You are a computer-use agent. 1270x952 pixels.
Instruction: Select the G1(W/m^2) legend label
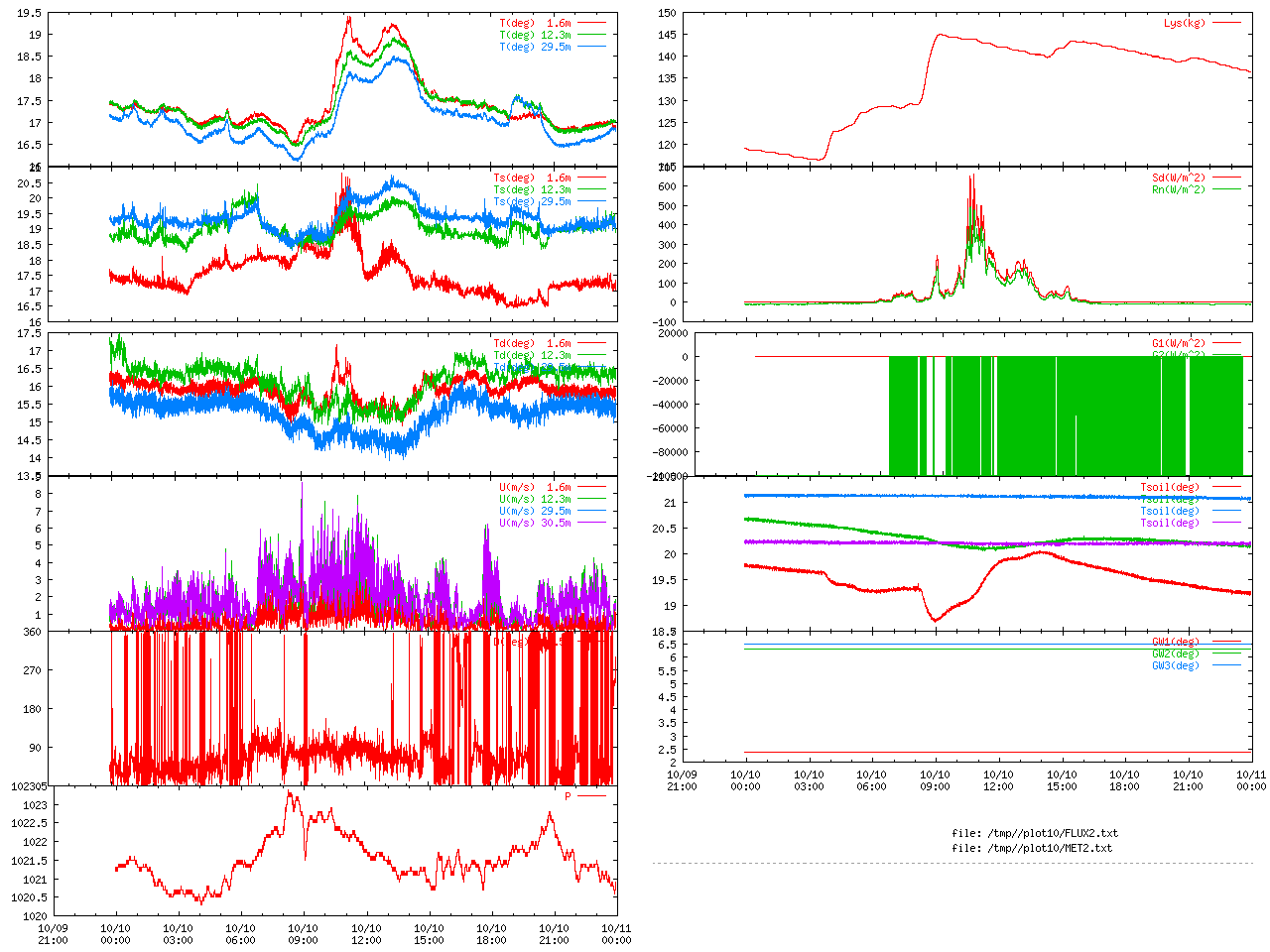point(1179,343)
